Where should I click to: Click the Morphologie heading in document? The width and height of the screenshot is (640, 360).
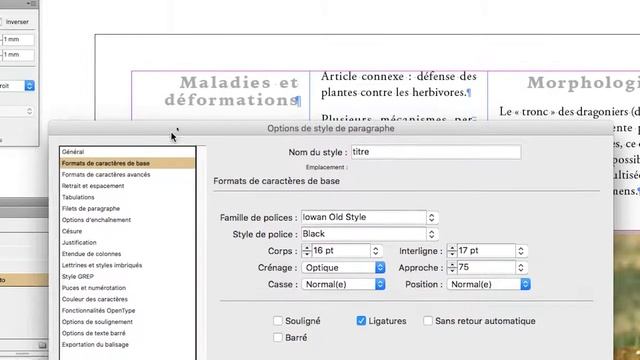(x=583, y=83)
